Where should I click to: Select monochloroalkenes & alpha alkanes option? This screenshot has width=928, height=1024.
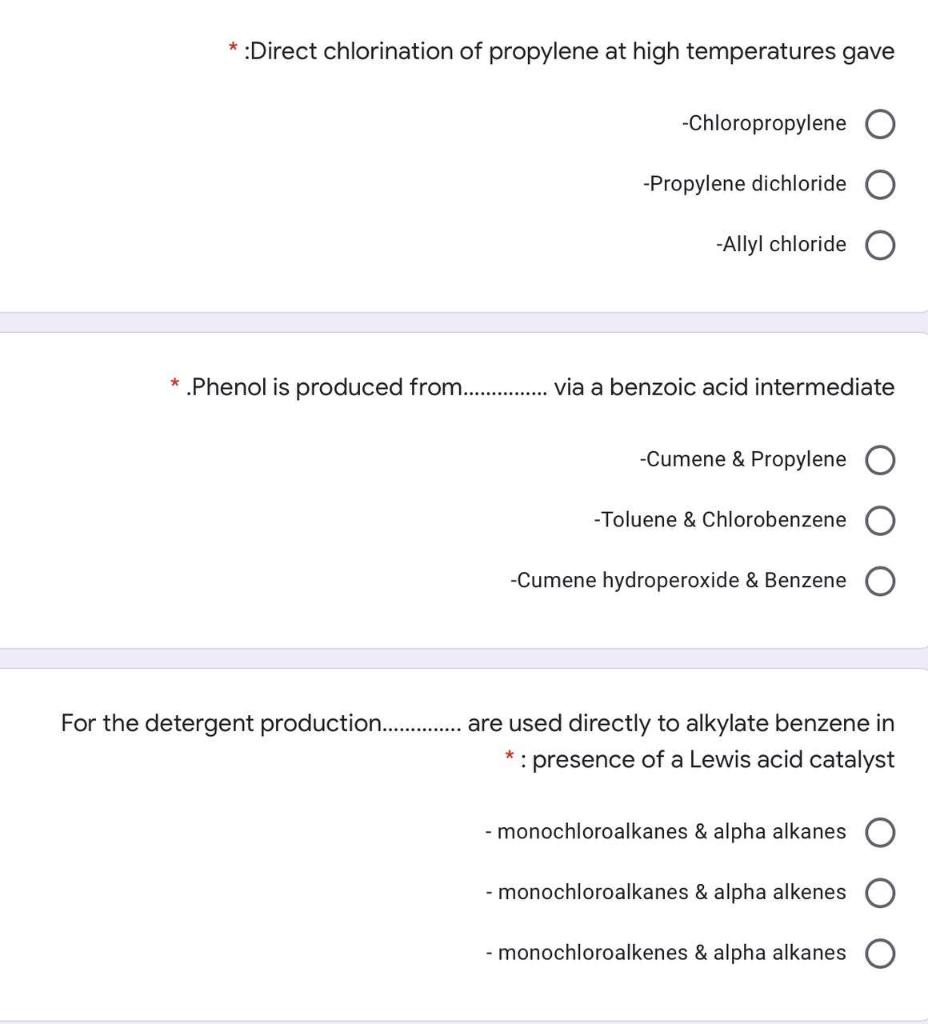pyautogui.click(x=879, y=953)
